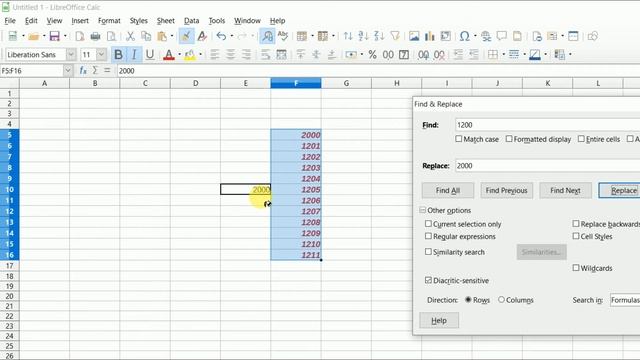Open the Format menu
640x360 pixels.
click(109, 20)
